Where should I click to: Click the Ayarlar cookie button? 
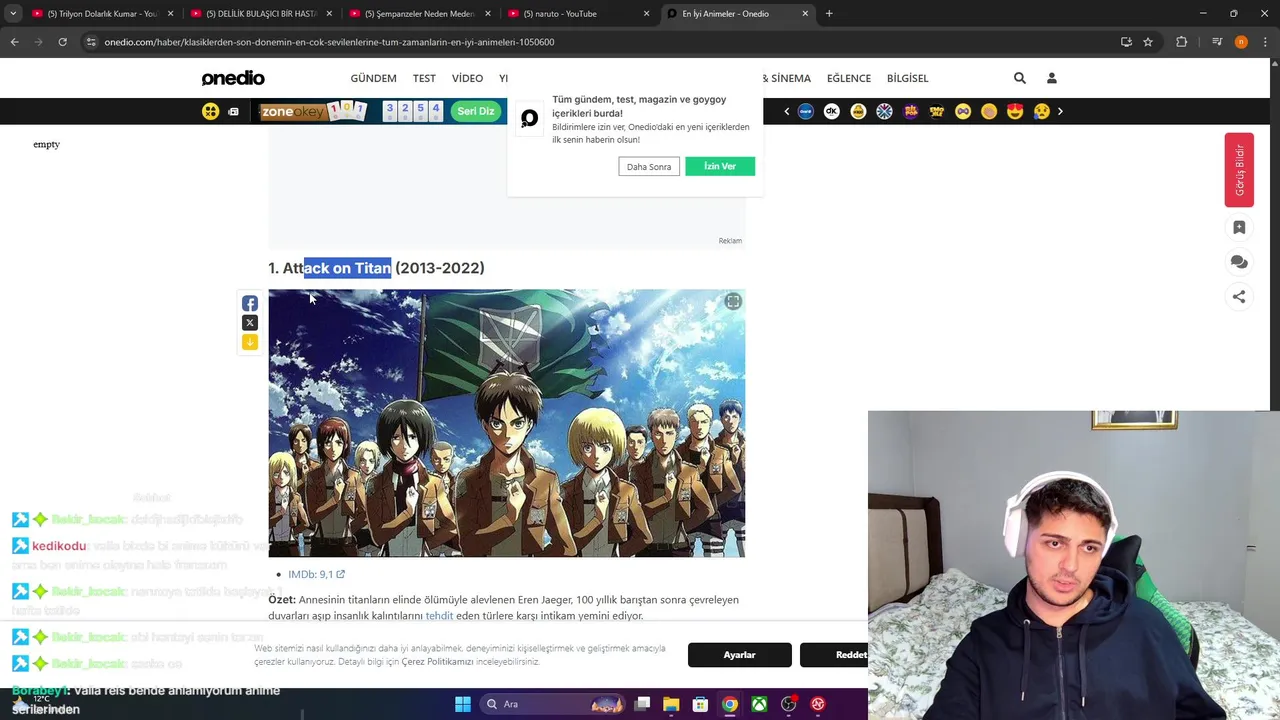coord(740,655)
